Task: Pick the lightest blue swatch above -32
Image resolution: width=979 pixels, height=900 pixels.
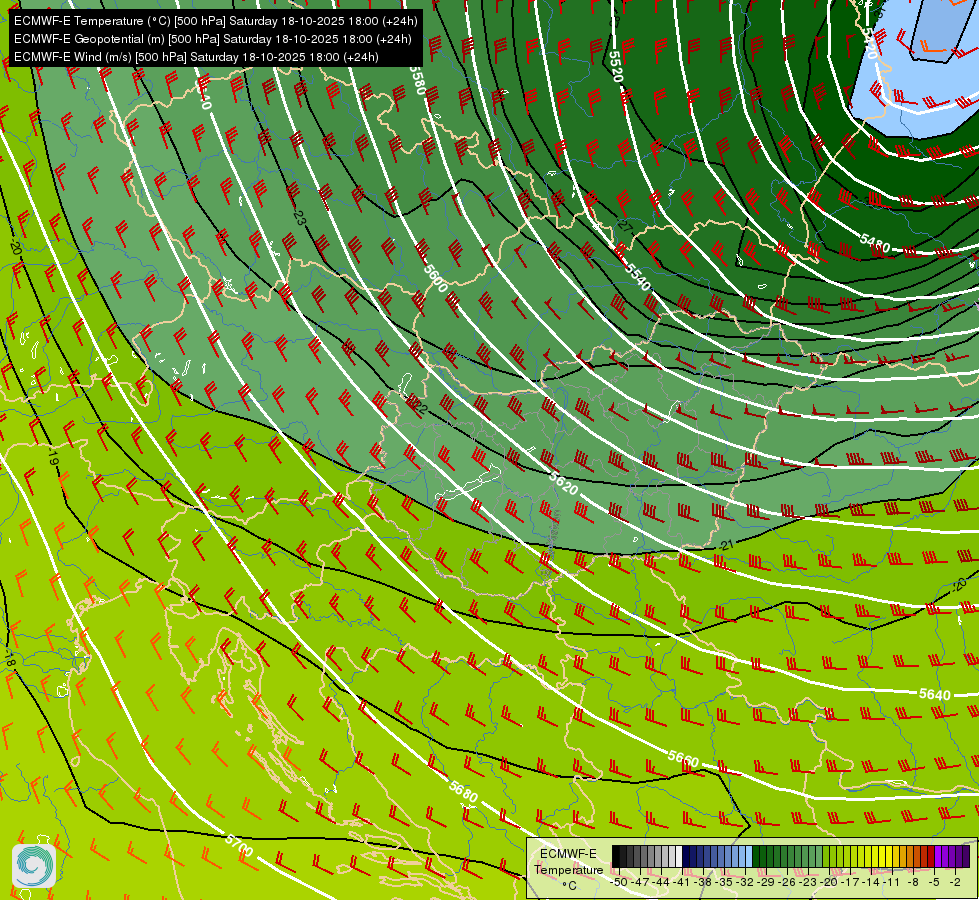Action: pyautogui.click(x=749, y=856)
